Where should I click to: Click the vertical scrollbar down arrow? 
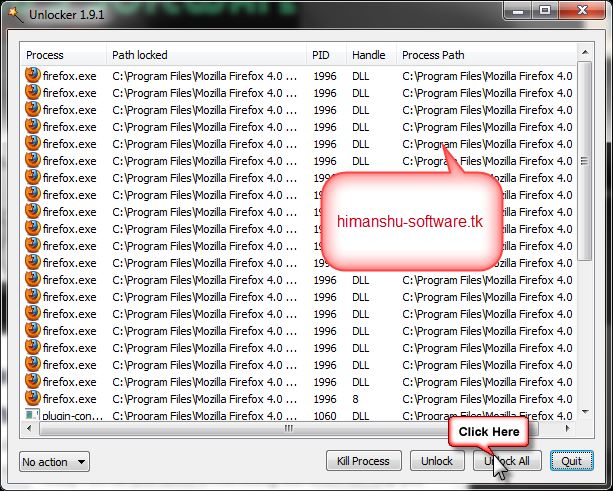(x=585, y=412)
